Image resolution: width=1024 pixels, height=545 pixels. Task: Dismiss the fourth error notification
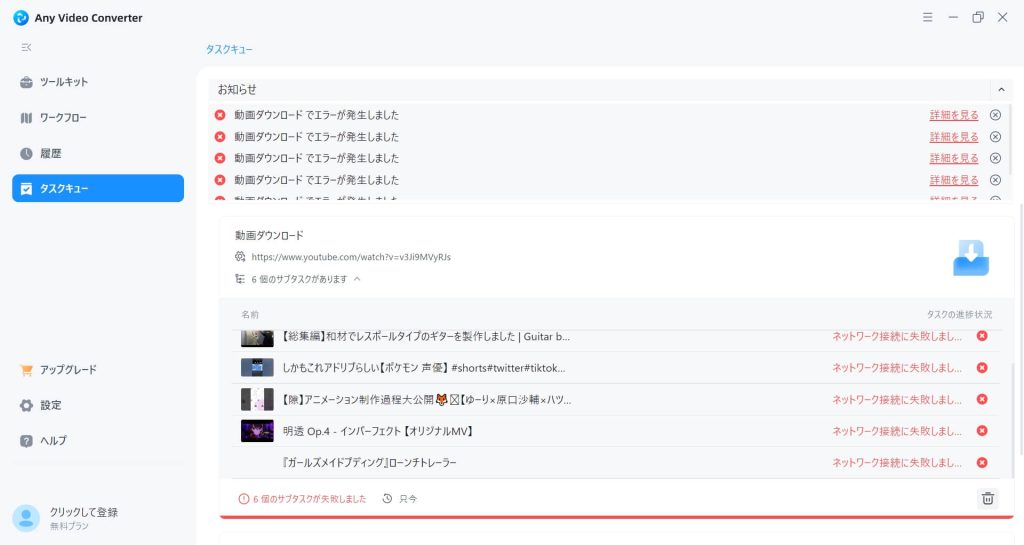point(995,179)
